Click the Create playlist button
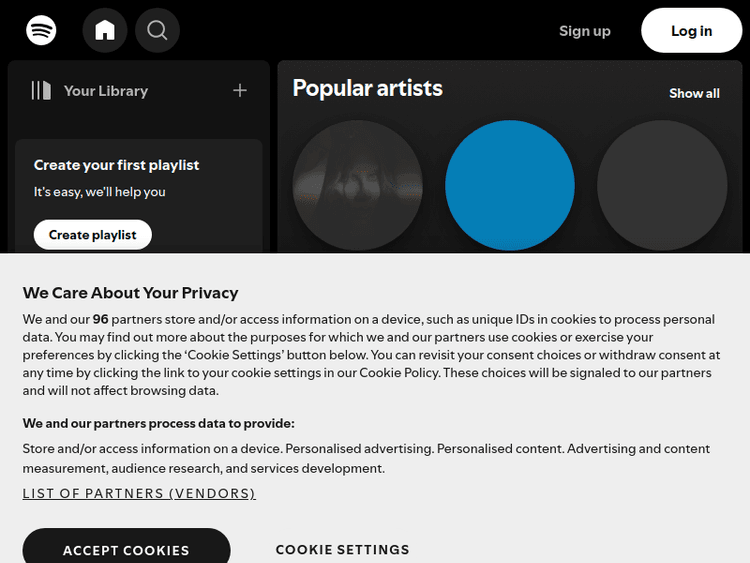Image resolution: width=750 pixels, height=563 pixels. [x=93, y=235]
